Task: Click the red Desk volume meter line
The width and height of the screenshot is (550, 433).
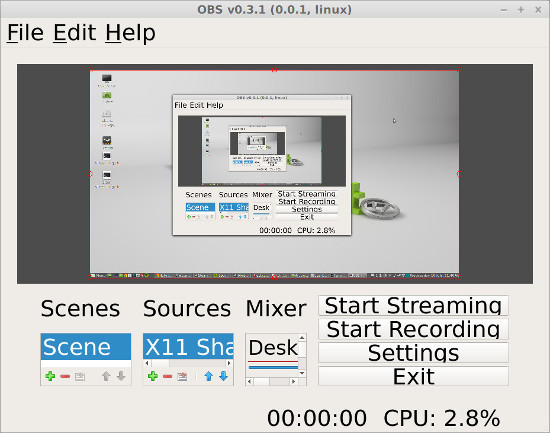Action: coord(273,361)
